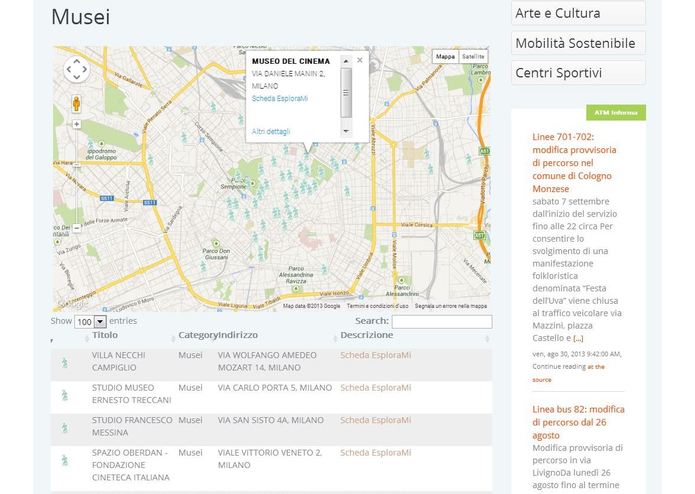This screenshot has height=494, width=695.
Task: Switch map to Satellite view
Action: click(x=473, y=57)
